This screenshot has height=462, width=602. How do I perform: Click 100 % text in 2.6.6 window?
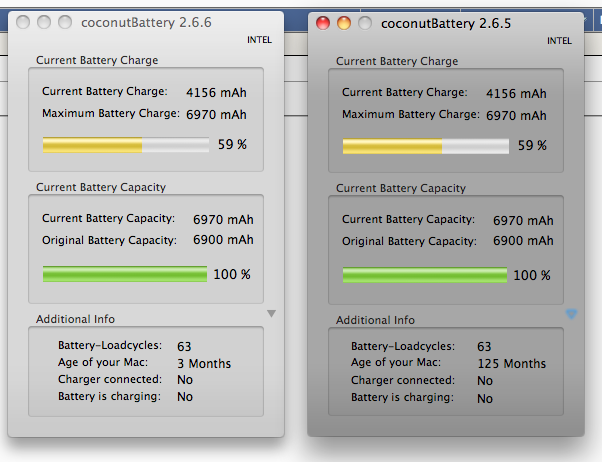tap(232, 274)
